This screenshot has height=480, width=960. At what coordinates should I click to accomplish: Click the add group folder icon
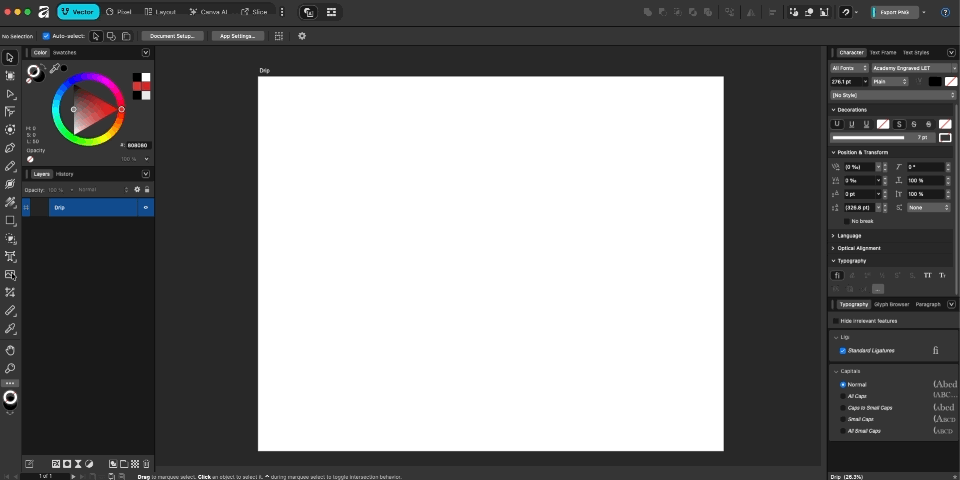coord(124,464)
